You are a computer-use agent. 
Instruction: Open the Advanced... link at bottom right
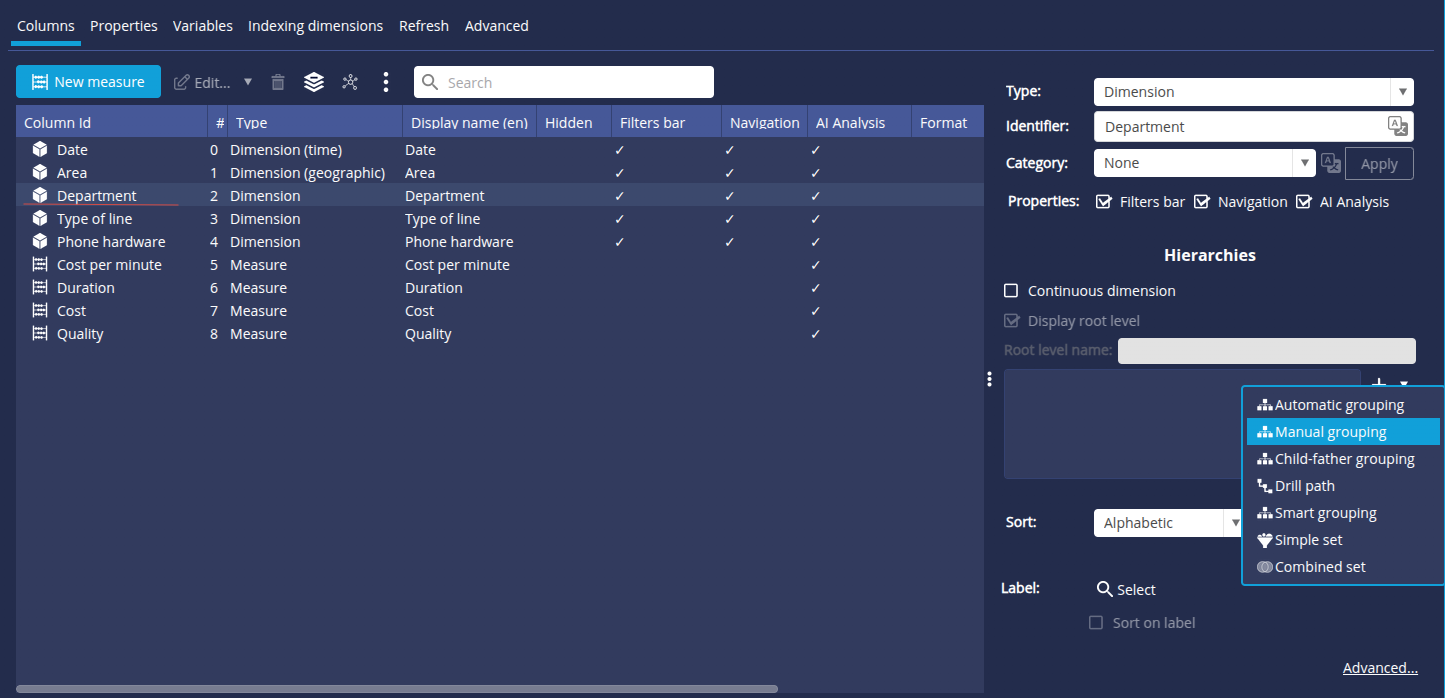coord(1380,668)
